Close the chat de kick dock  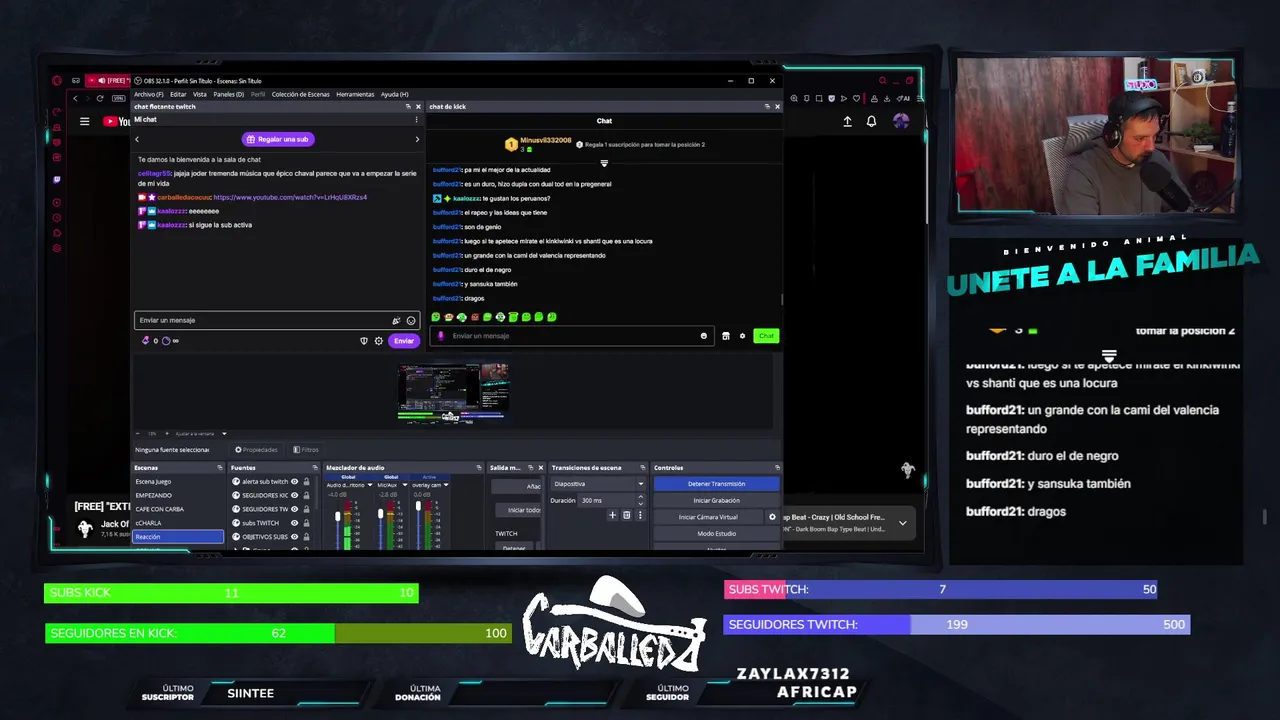777,106
